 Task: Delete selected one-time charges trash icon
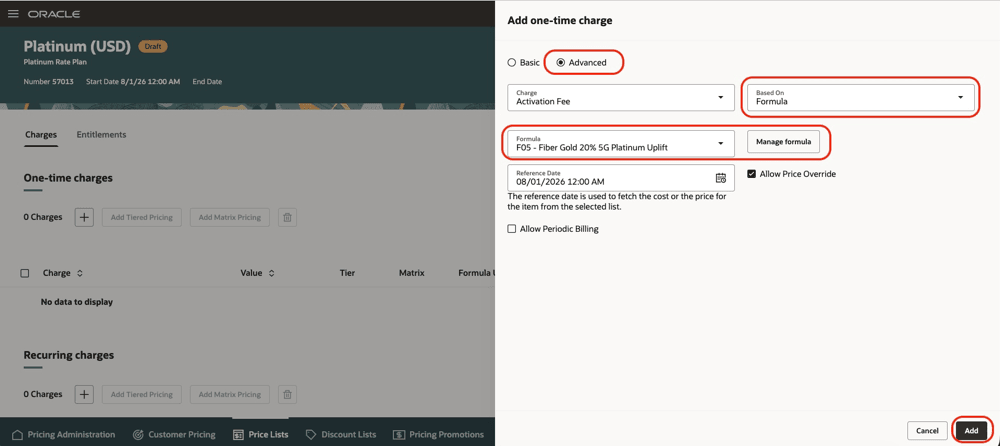[287, 217]
